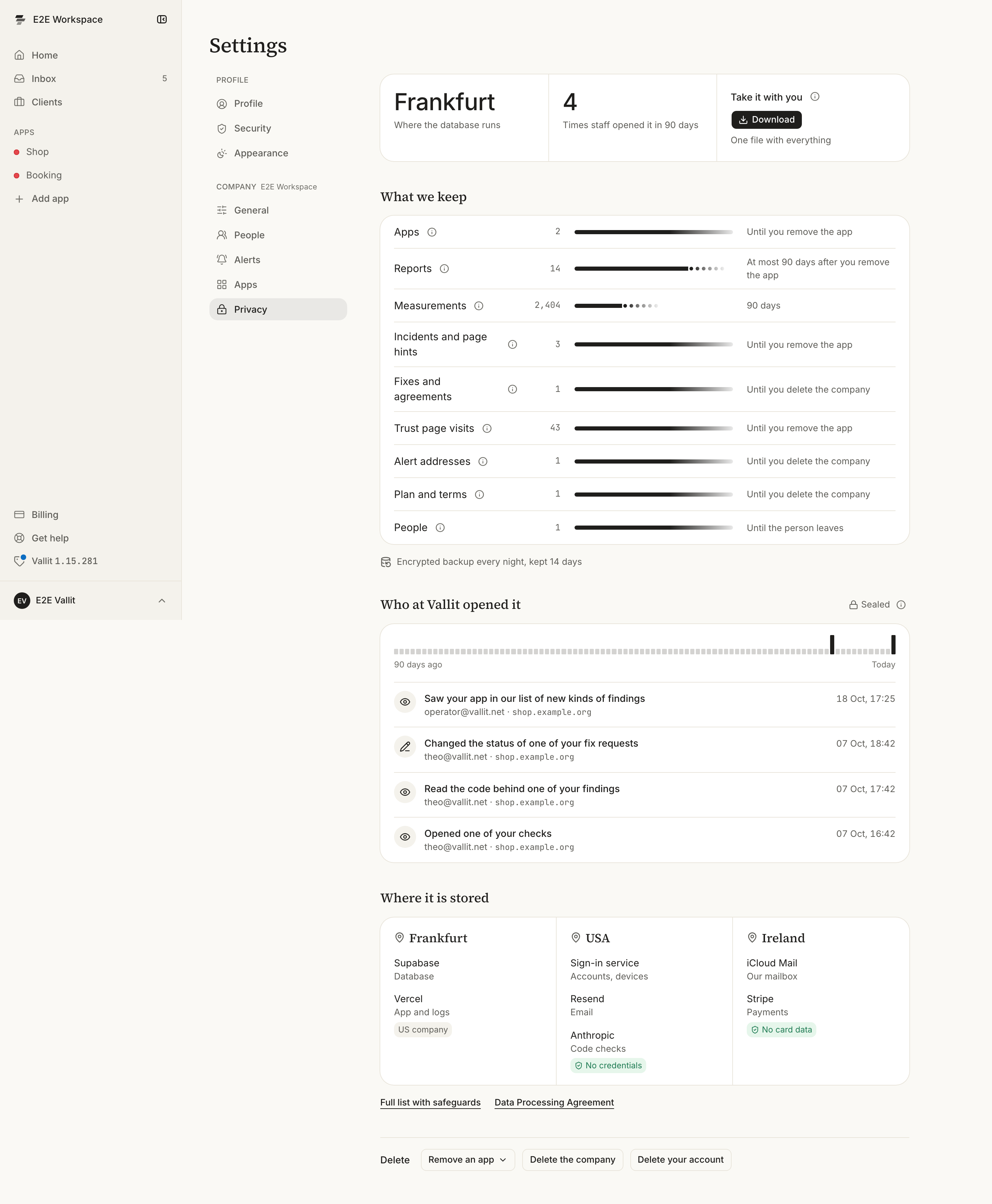Show info for Fixes and agreements
This screenshot has height=1204, width=992.
point(513,389)
